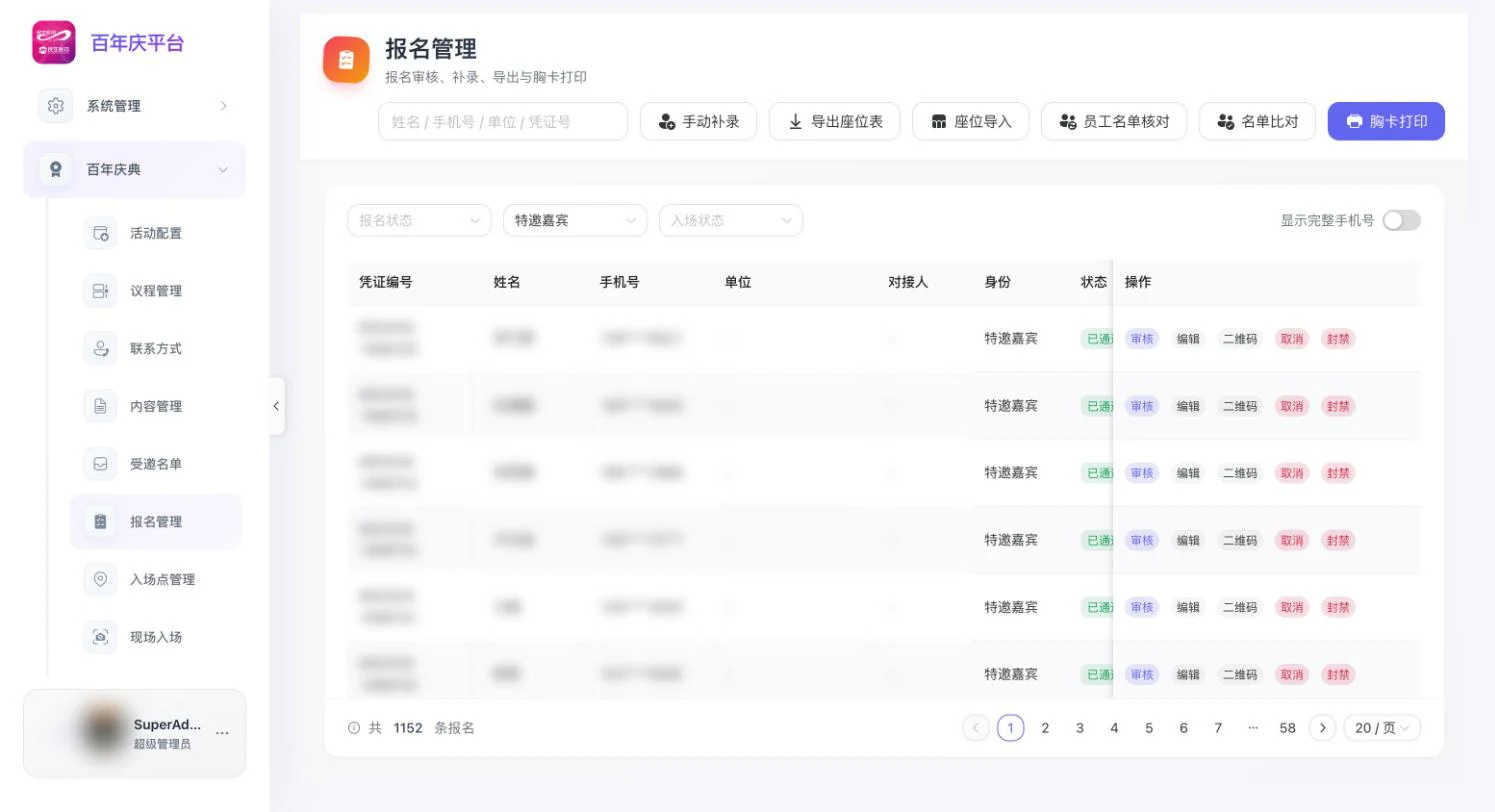Collapse the sidebar with the arrow handle
1495x812 pixels.
[x=276, y=406]
